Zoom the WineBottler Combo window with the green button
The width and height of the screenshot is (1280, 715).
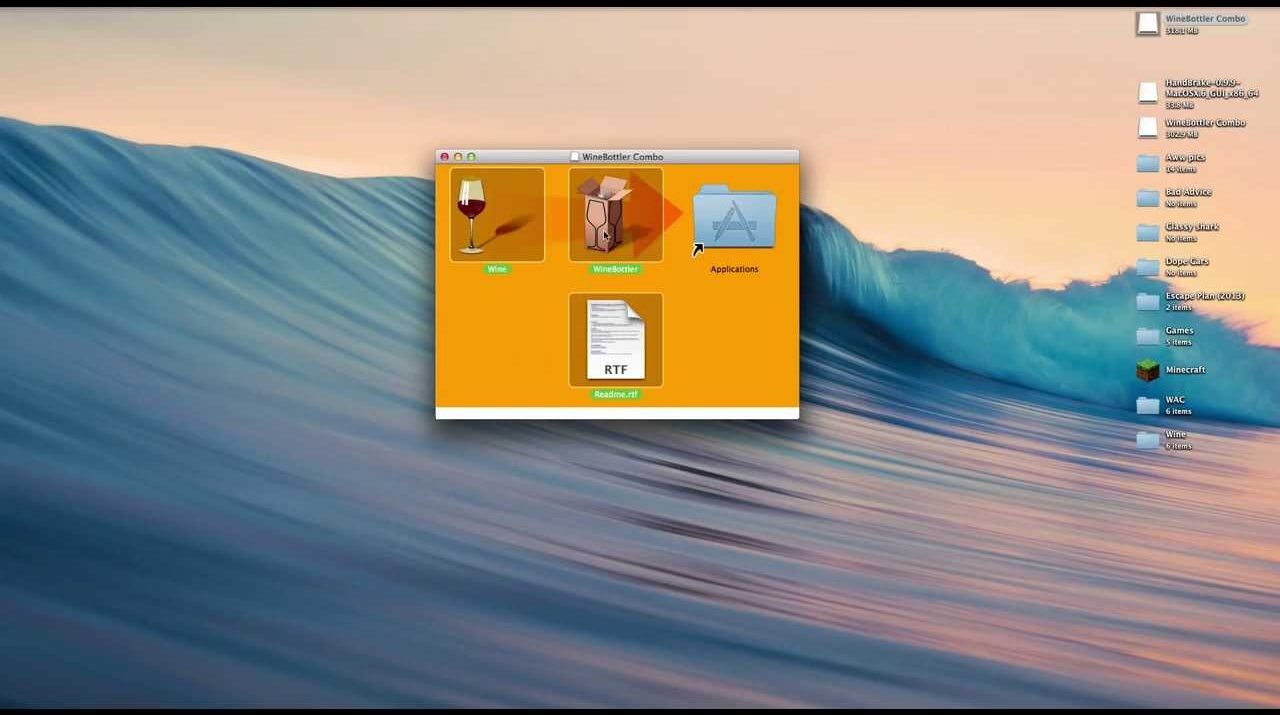471,157
